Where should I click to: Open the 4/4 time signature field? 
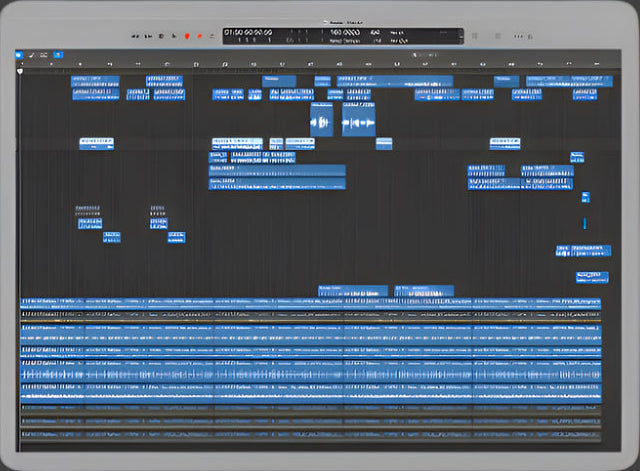376,32
